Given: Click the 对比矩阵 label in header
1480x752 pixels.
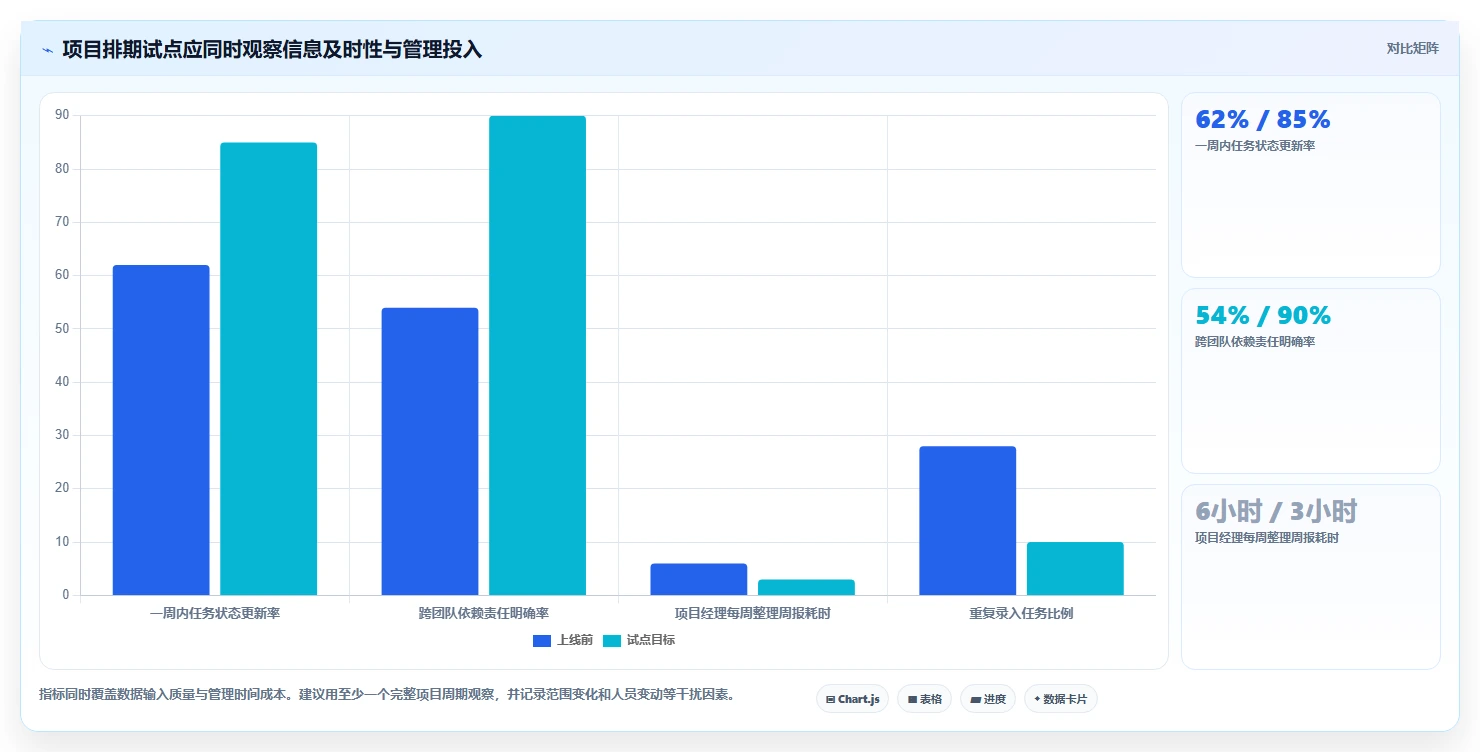Looking at the screenshot, I should [1412, 49].
